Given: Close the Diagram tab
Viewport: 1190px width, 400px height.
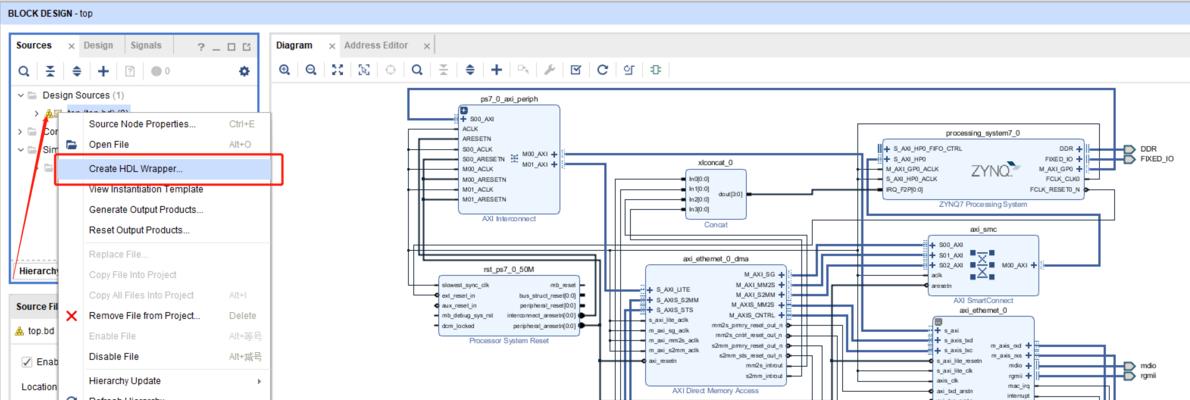Looking at the screenshot, I should pyautogui.click(x=332, y=46).
